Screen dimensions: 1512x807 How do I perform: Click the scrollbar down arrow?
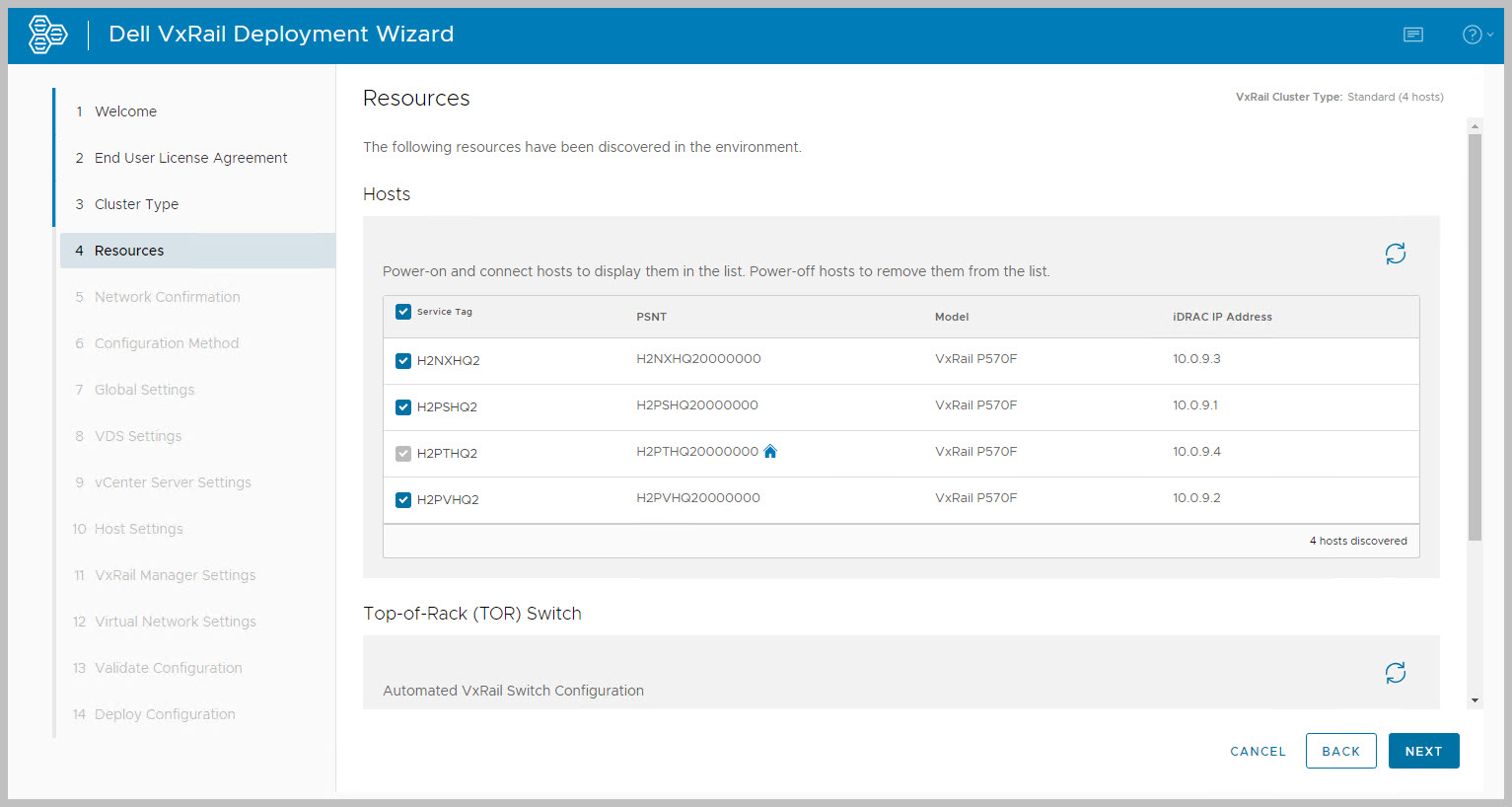[1475, 700]
